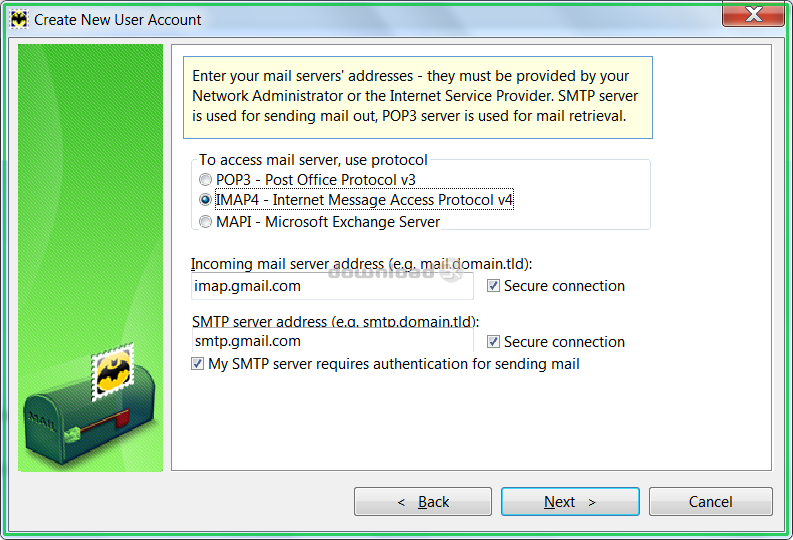The width and height of the screenshot is (793, 540).
Task: Toggle Secure connection for incoming mail server
Action: (494, 286)
